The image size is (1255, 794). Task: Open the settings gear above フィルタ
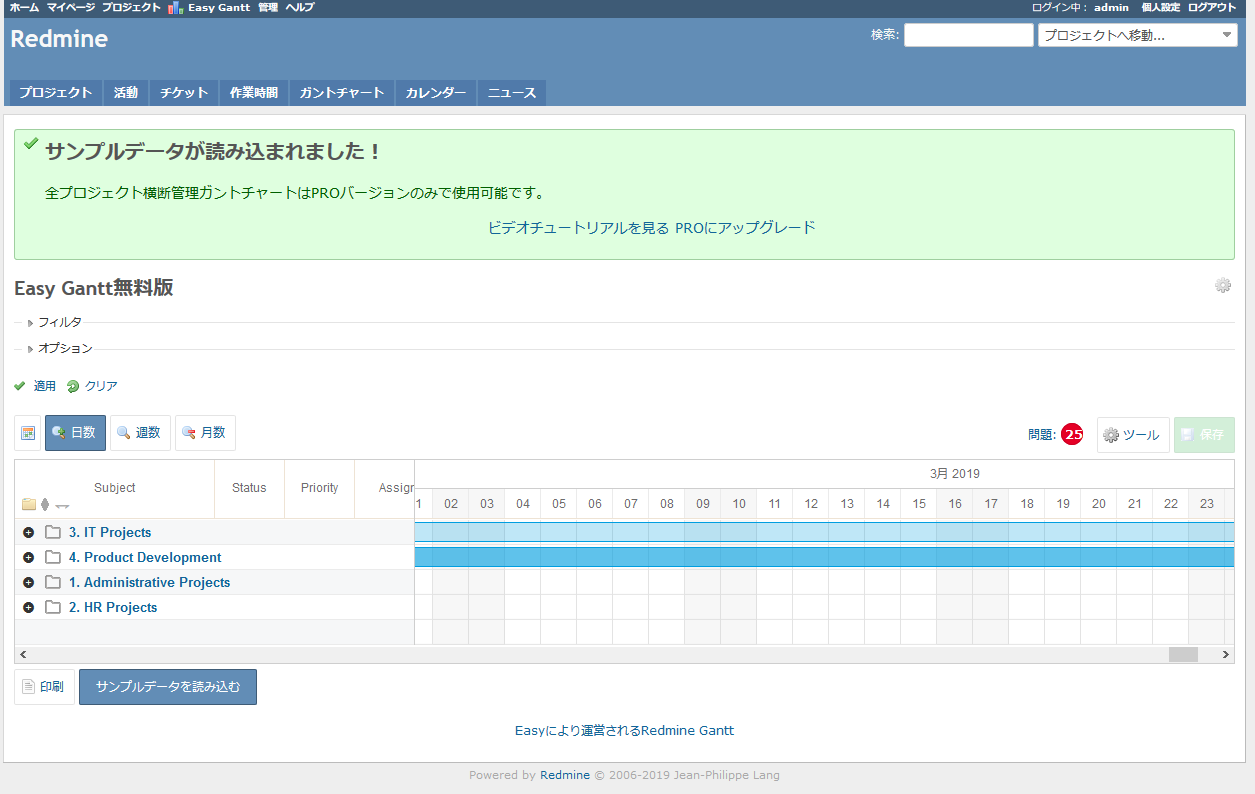pyautogui.click(x=1222, y=285)
